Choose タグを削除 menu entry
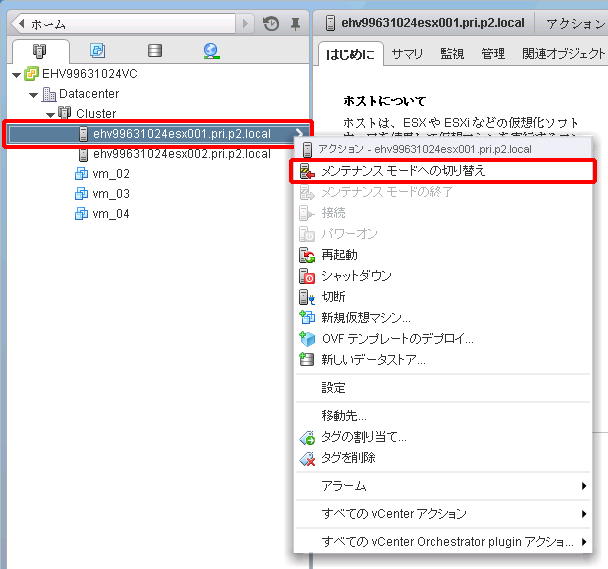 click(348, 458)
